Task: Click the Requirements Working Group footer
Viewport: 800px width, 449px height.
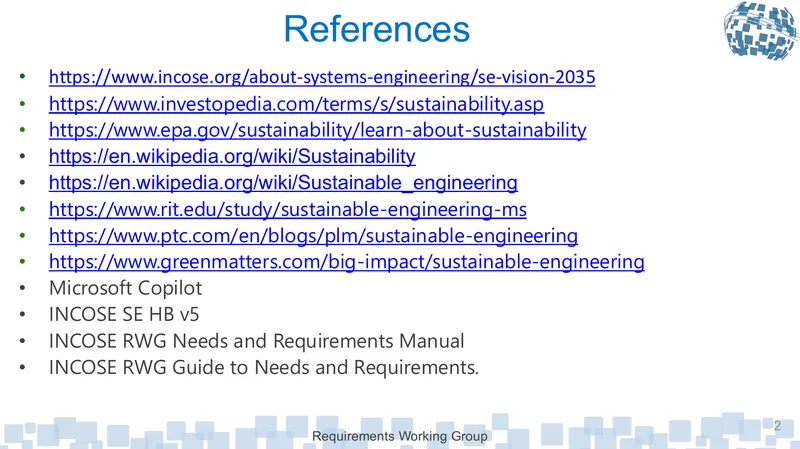Action: click(x=399, y=436)
